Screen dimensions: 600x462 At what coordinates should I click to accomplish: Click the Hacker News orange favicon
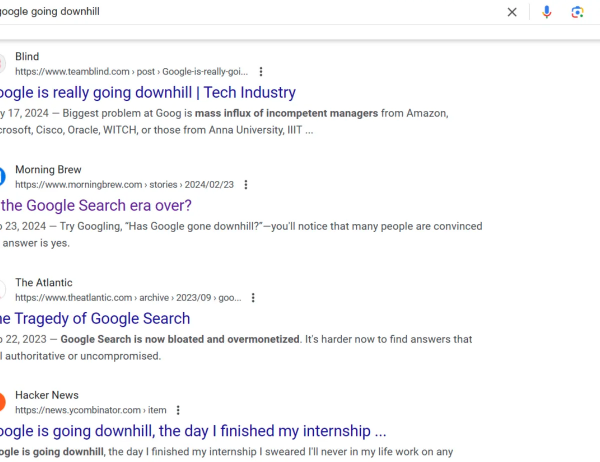click(2, 402)
